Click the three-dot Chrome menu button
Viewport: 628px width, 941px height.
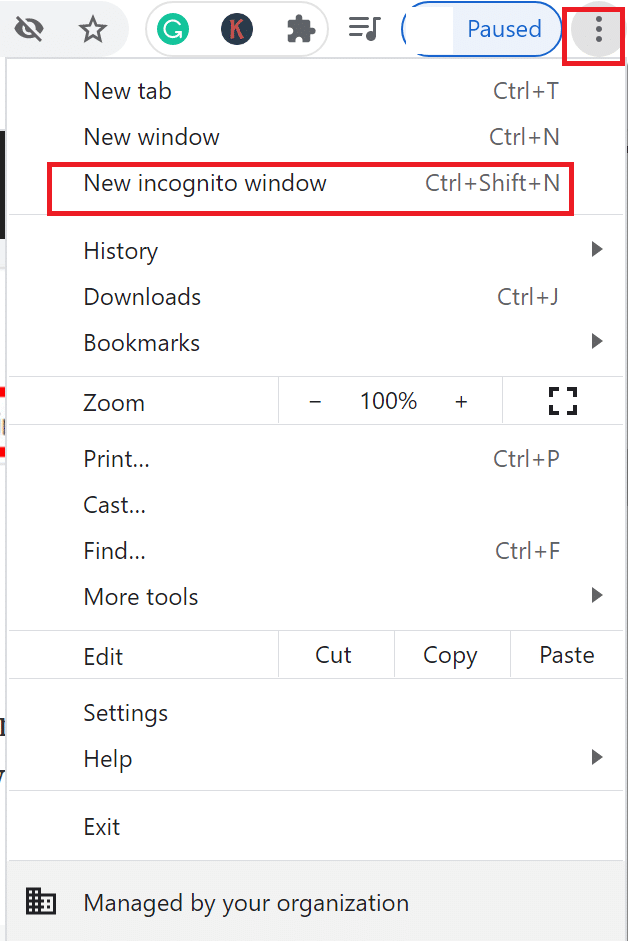click(x=599, y=31)
